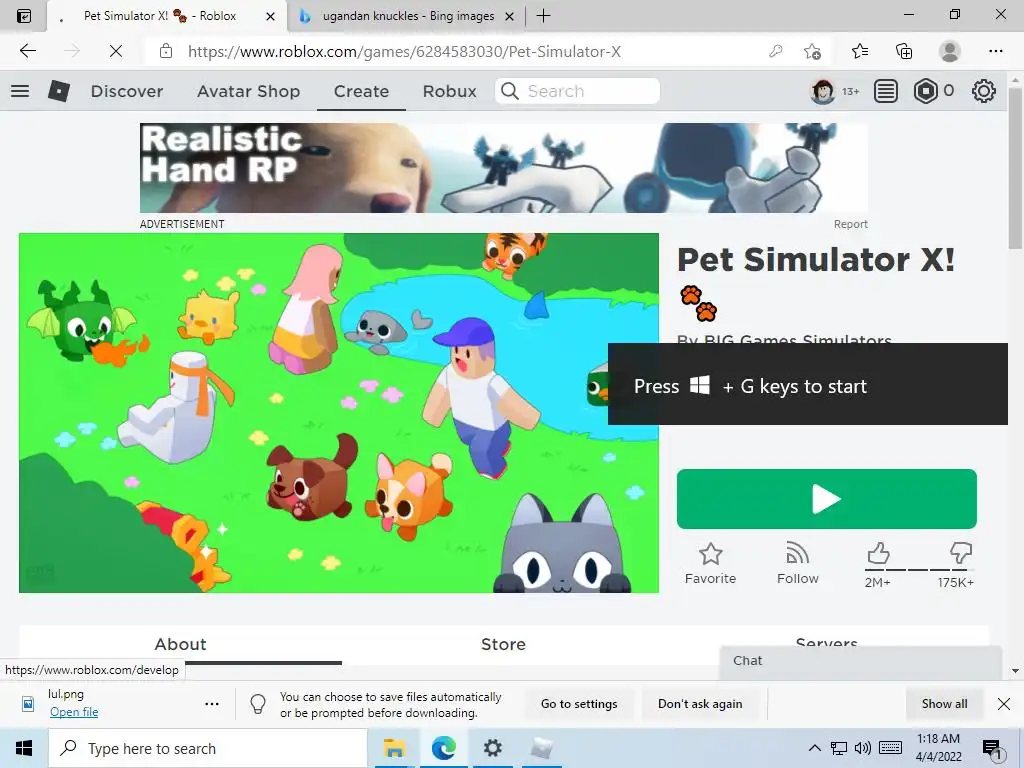Open the Edge tab actions menu icon
The width and height of the screenshot is (1024, 768).
point(24,16)
